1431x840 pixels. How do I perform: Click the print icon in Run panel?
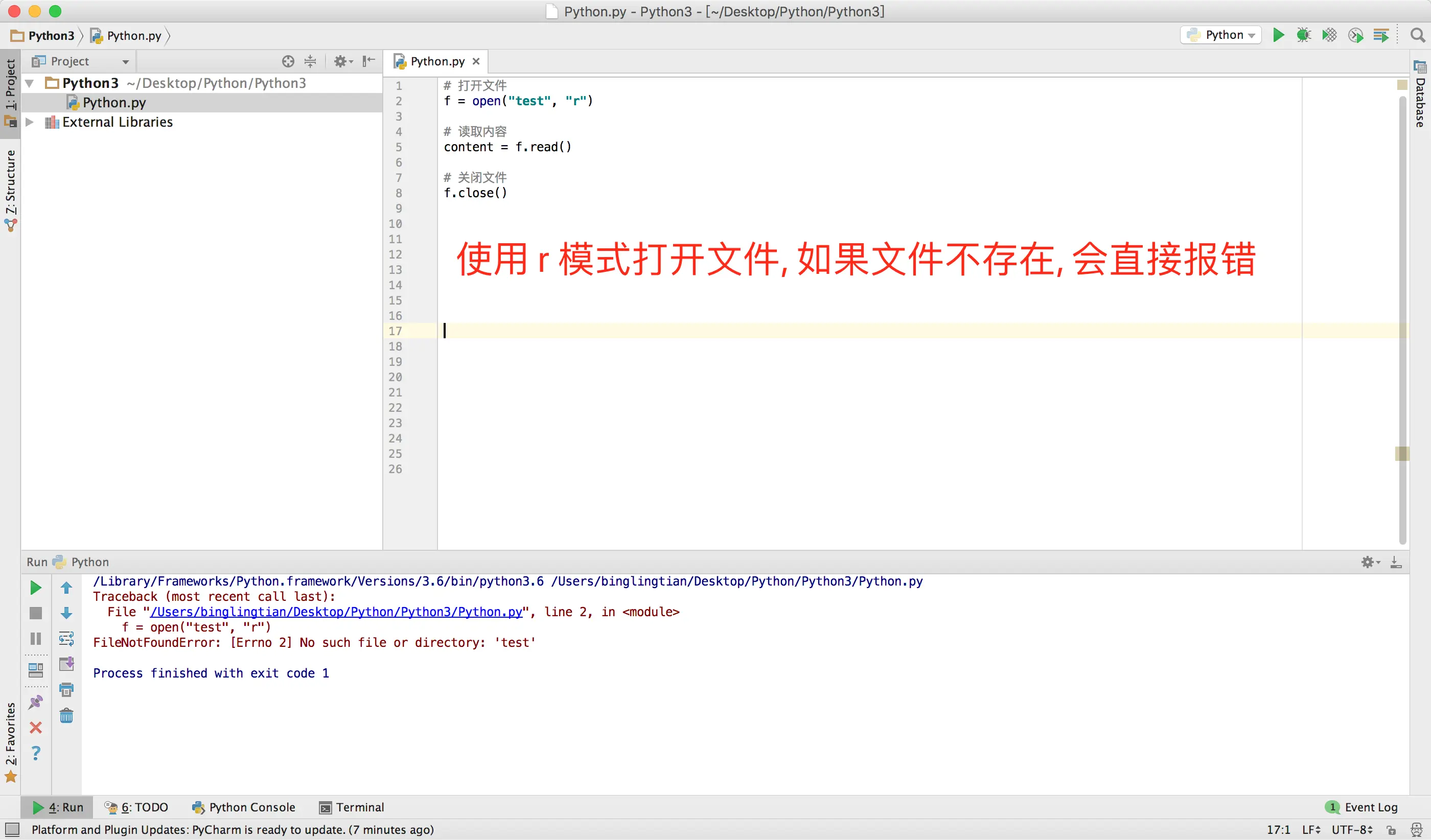66,690
